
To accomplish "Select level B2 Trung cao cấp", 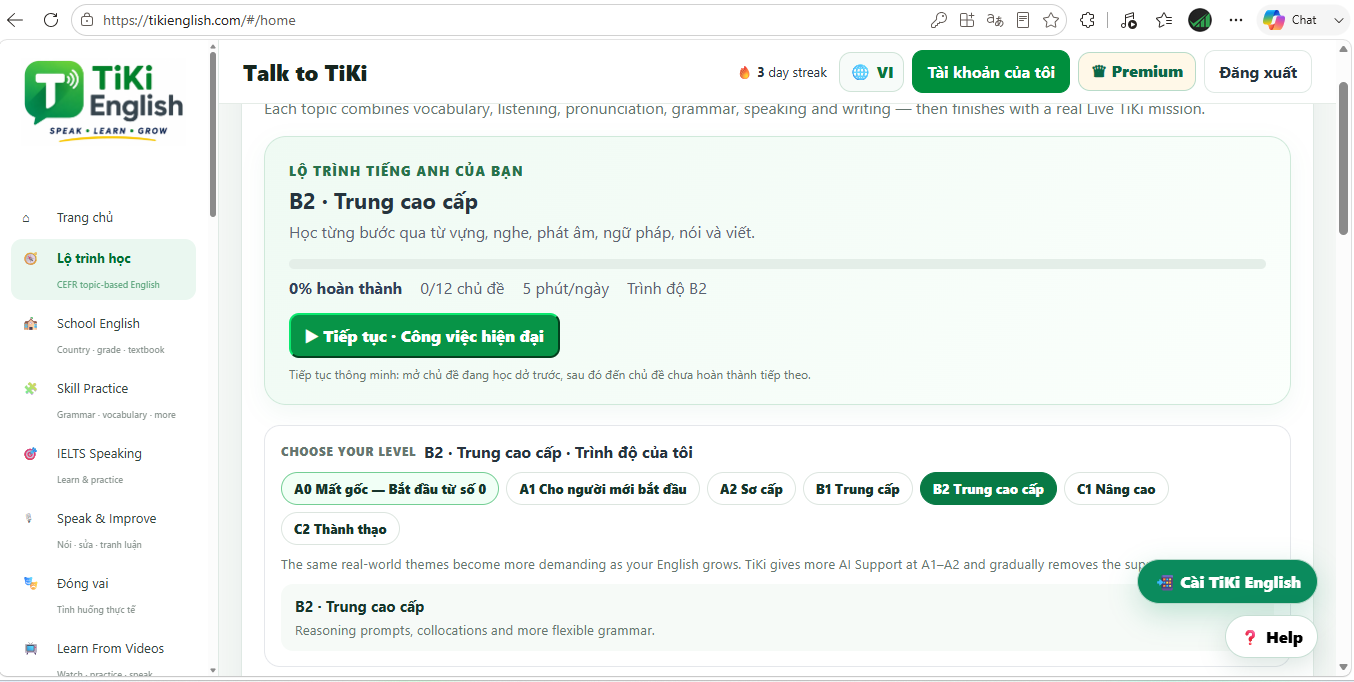I will 988,489.
